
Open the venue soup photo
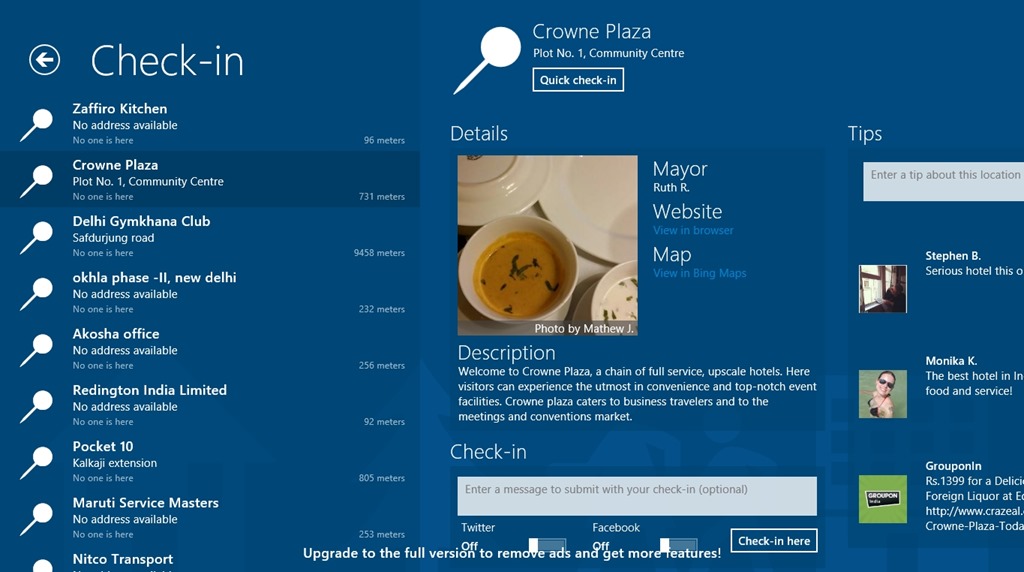click(547, 245)
